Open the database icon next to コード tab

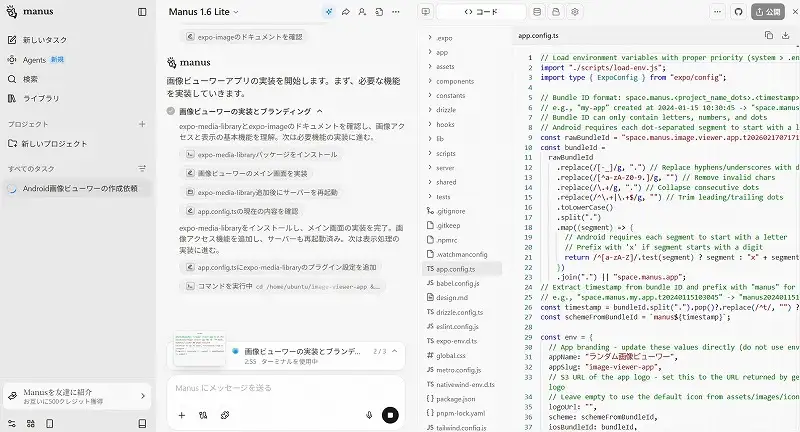coord(537,12)
